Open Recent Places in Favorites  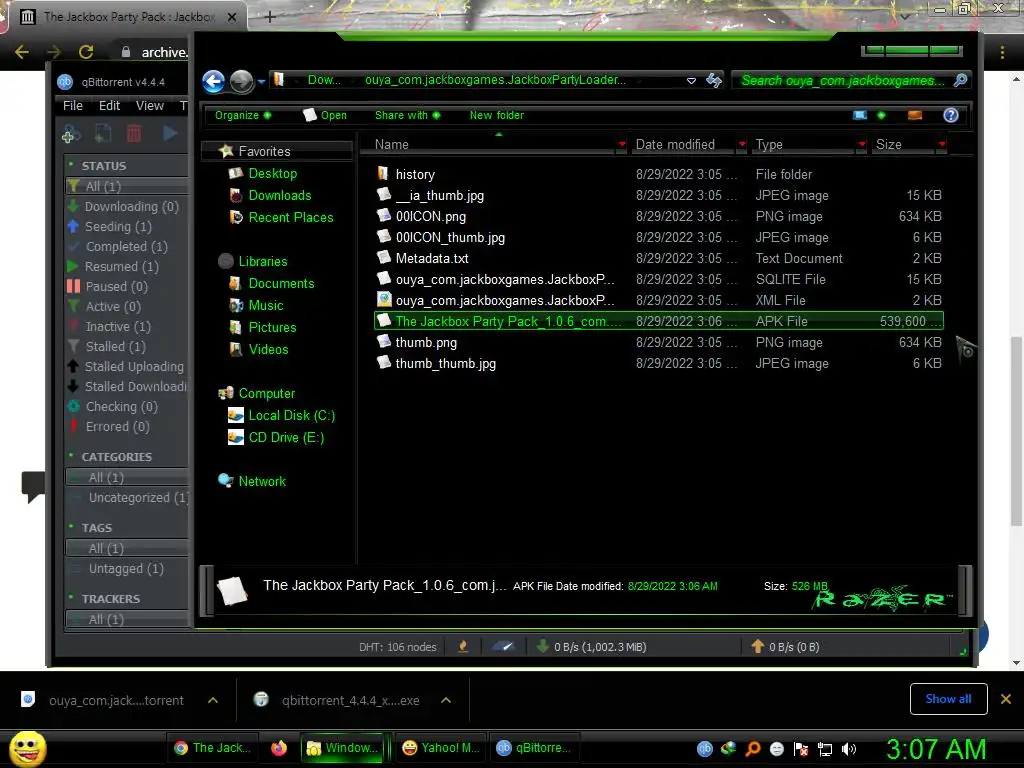click(291, 217)
